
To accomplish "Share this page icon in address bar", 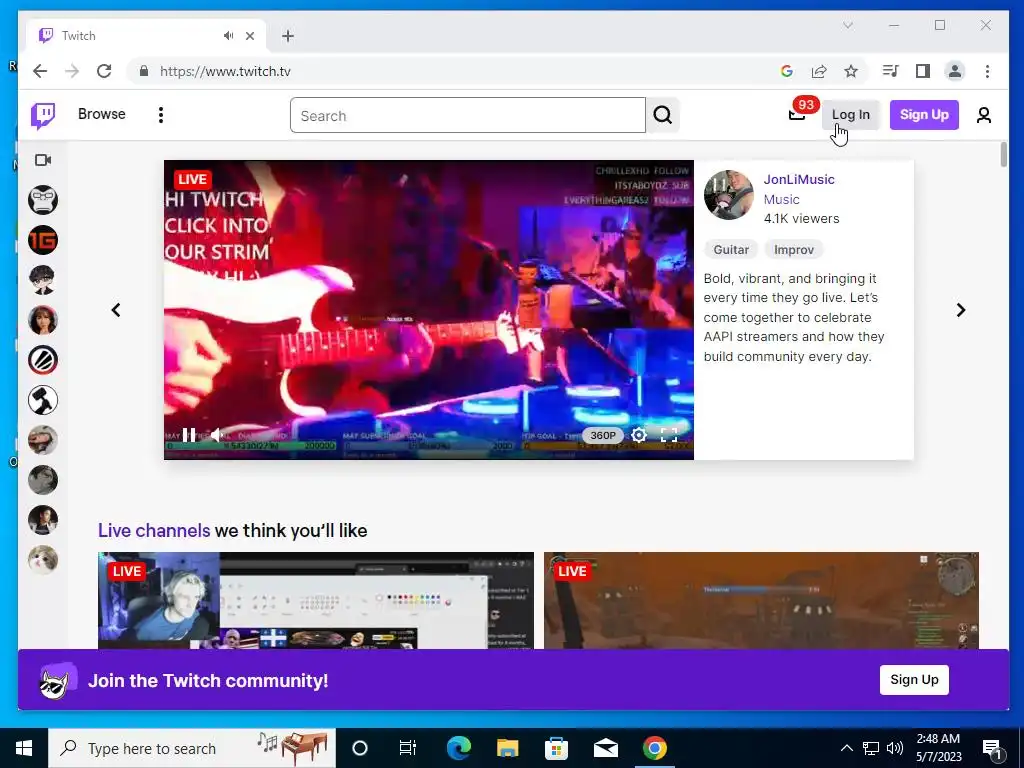I will [x=819, y=71].
